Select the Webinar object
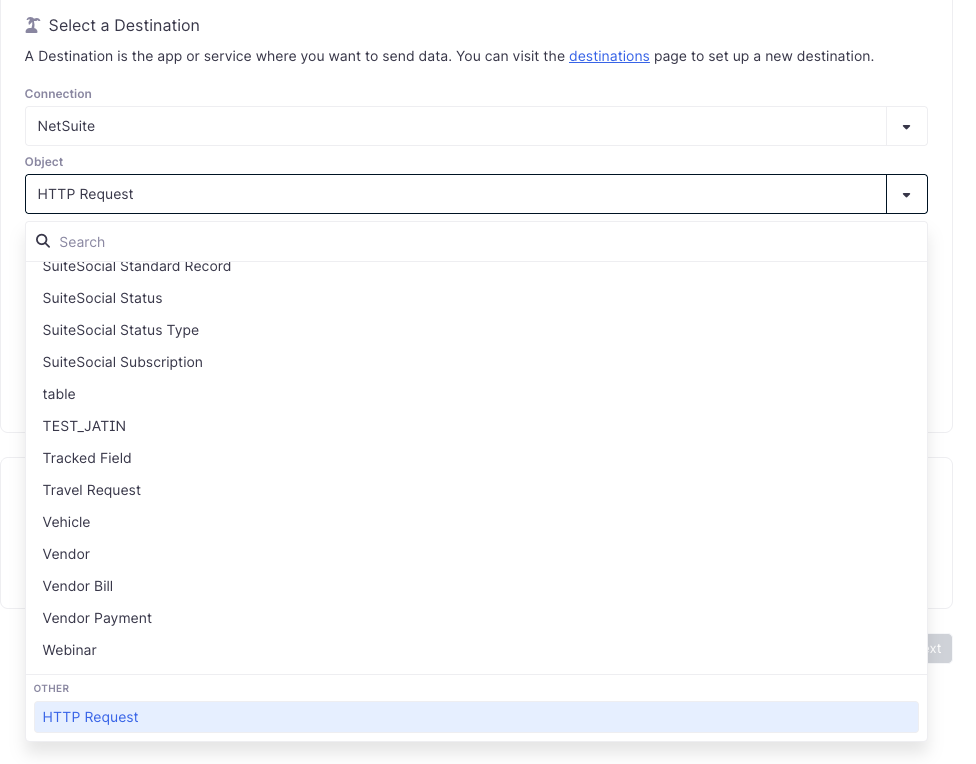This screenshot has width=976, height=764. tap(69, 650)
